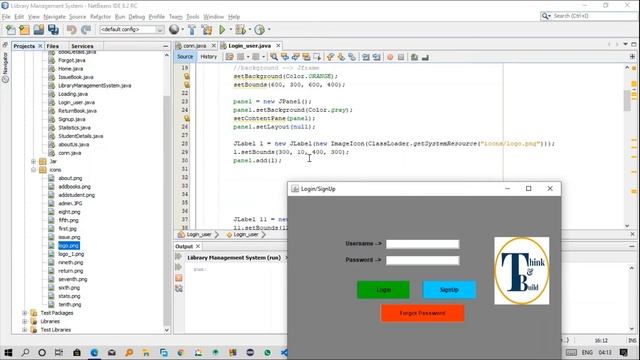
Task: Click the Save All toolbar icon
Action: (53, 29)
